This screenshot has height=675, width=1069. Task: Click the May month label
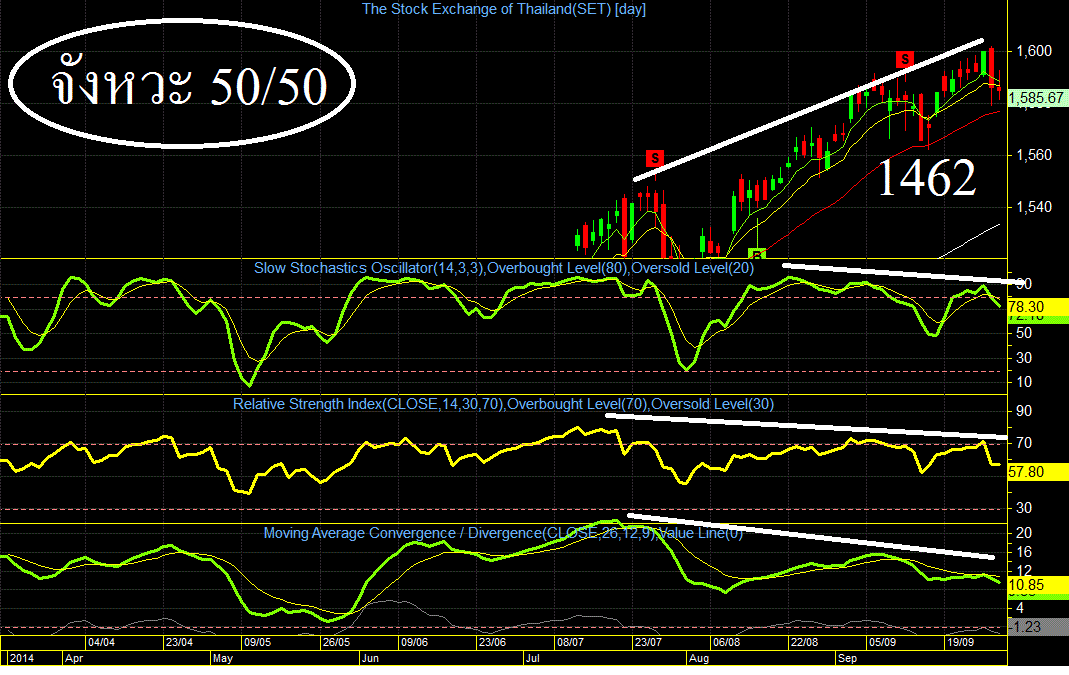click(223, 658)
